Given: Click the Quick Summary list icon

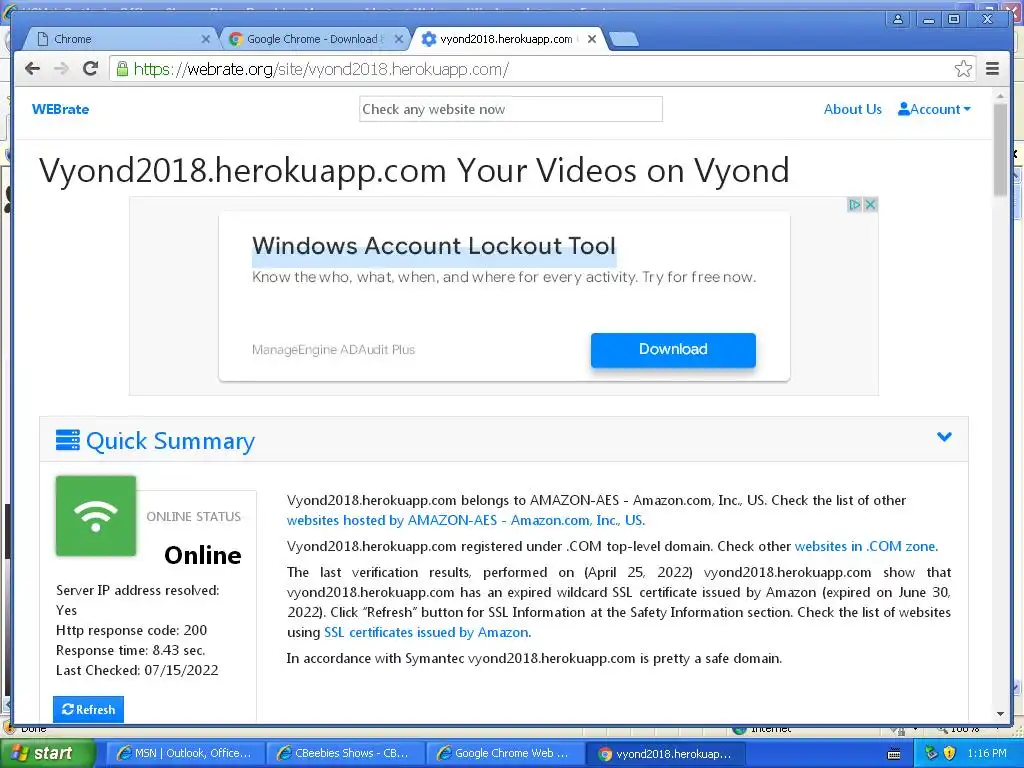Looking at the screenshot, I should click(68, 440).
